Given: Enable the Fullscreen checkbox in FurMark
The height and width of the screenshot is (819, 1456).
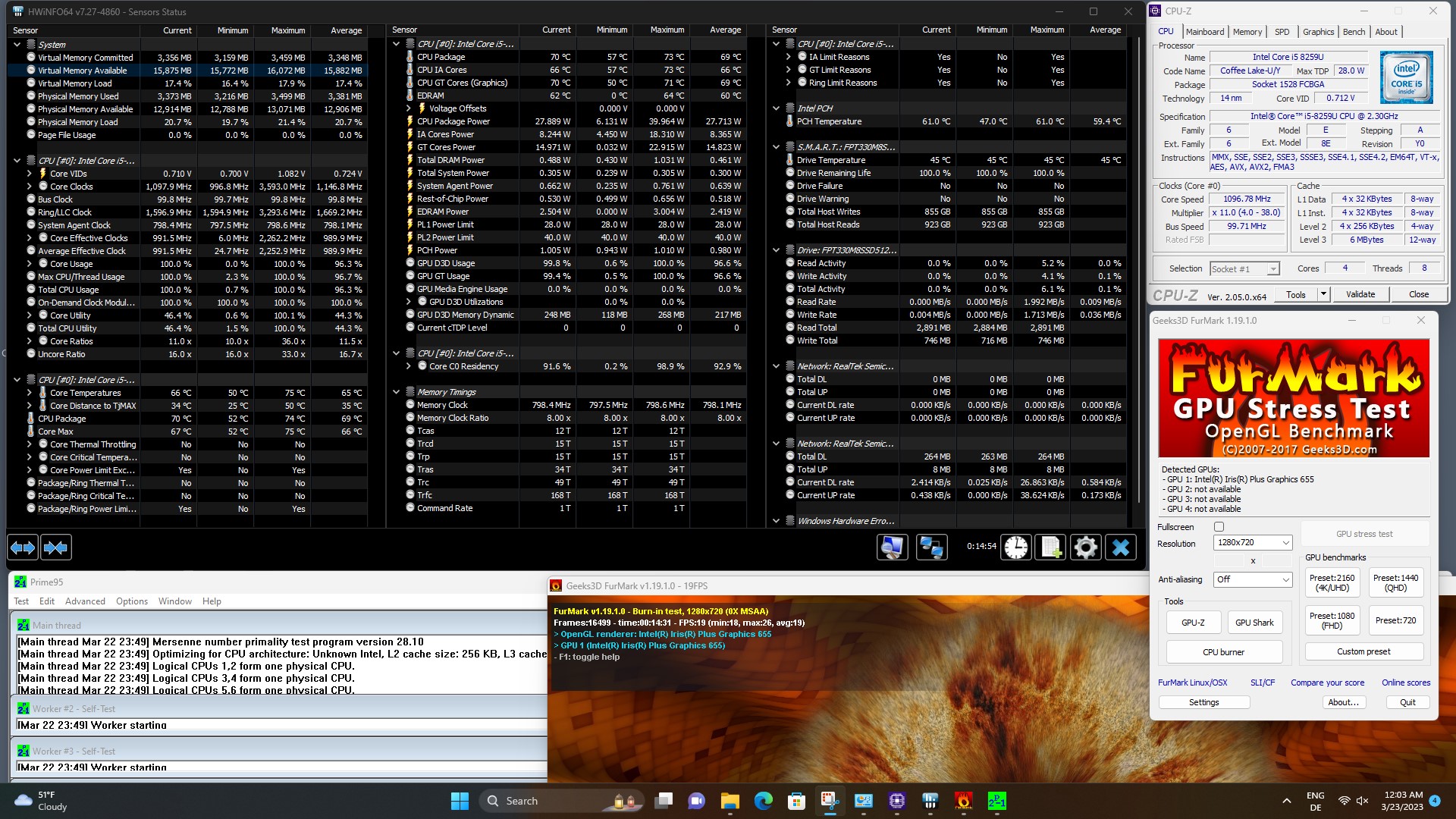Looking at the screenshot, I should tap(1219, 527).
